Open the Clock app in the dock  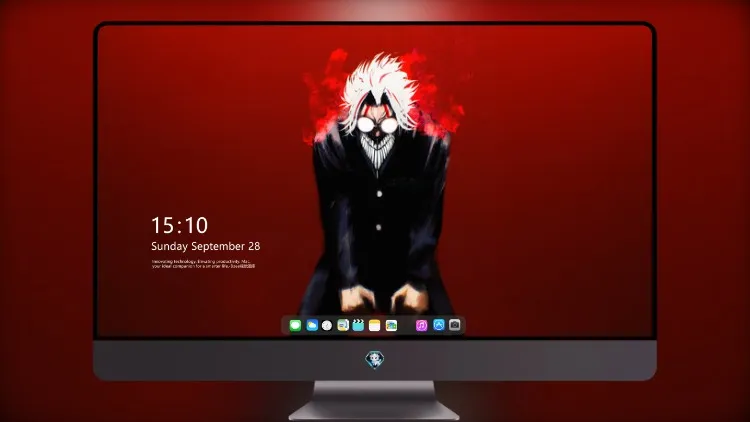(x=327, y=325)
